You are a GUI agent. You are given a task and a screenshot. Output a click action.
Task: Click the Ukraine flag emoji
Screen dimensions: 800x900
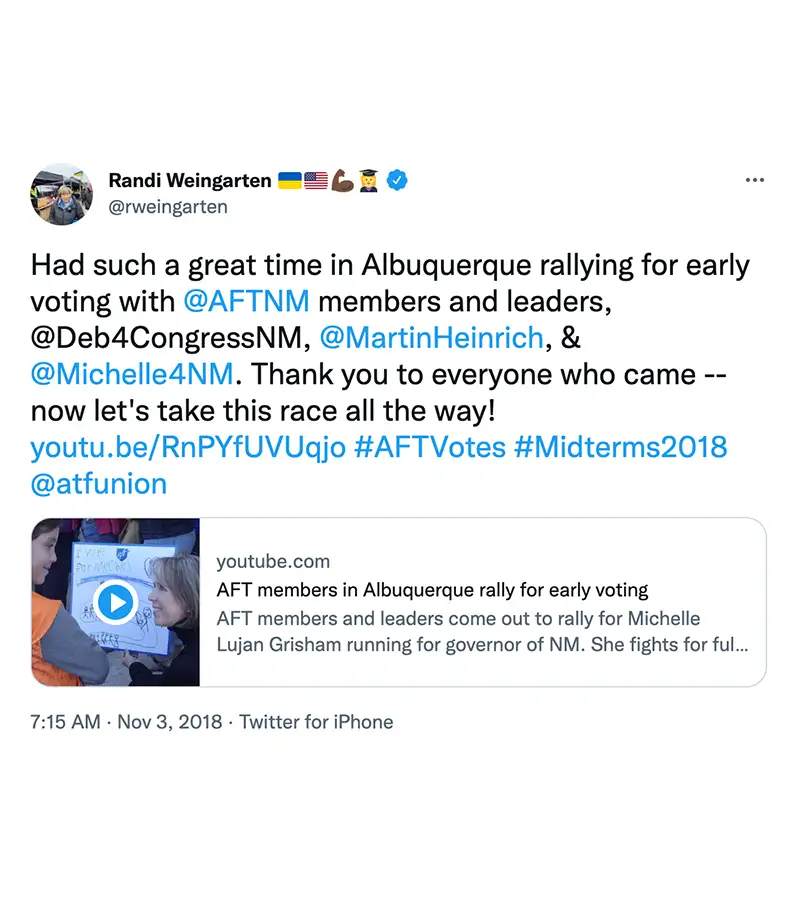click(290, 181)
